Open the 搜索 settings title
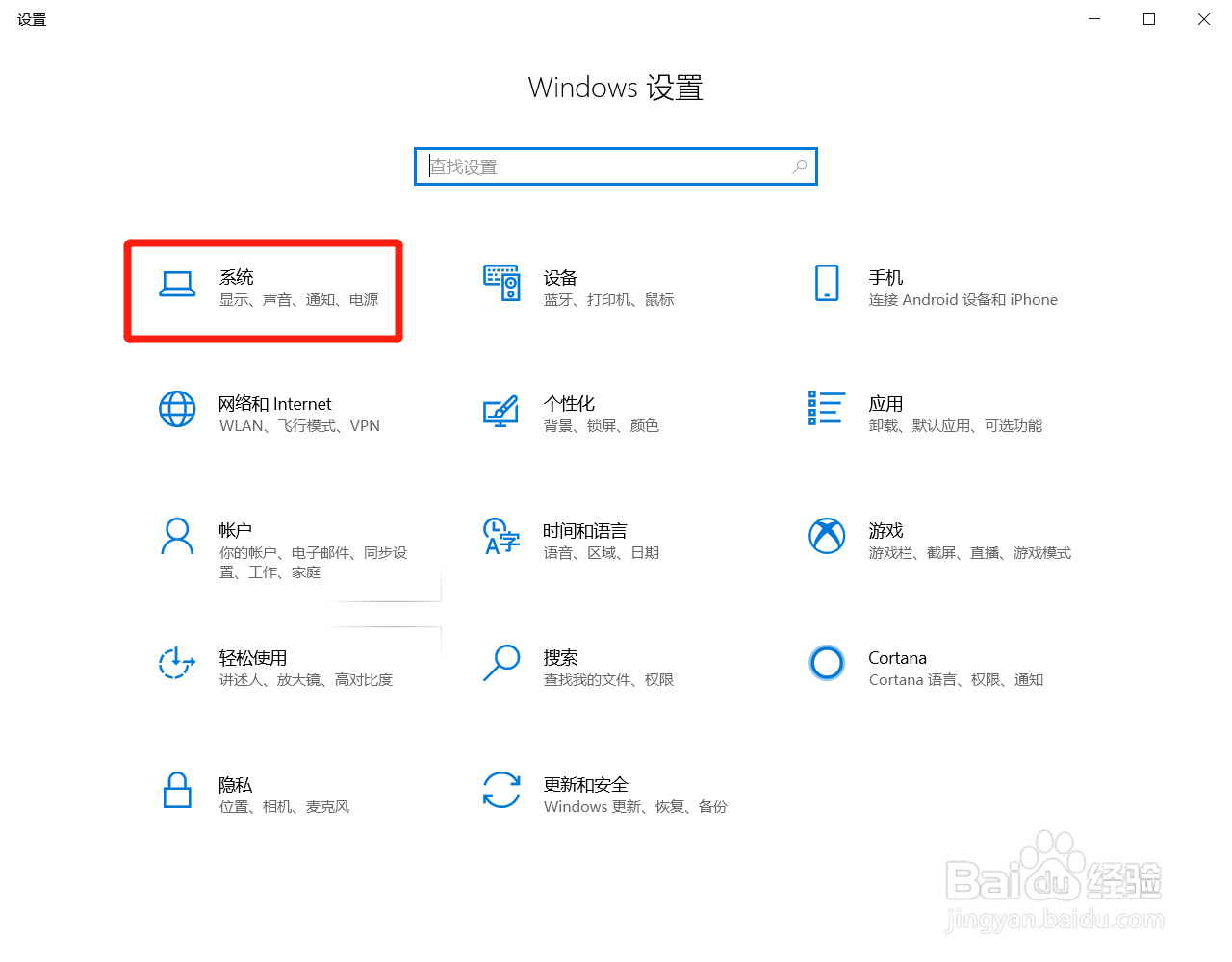 (x=560, y=658)
